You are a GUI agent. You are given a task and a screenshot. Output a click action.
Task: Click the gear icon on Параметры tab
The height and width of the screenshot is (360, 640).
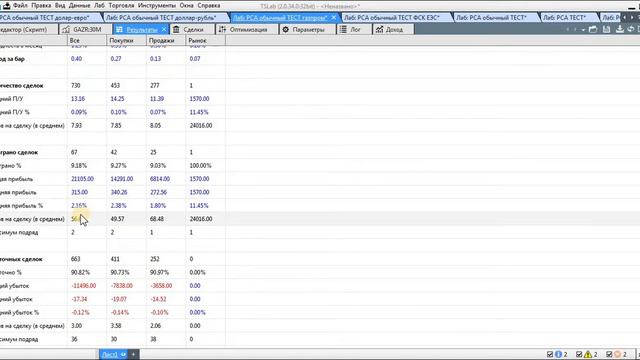(x=285, y=29)
